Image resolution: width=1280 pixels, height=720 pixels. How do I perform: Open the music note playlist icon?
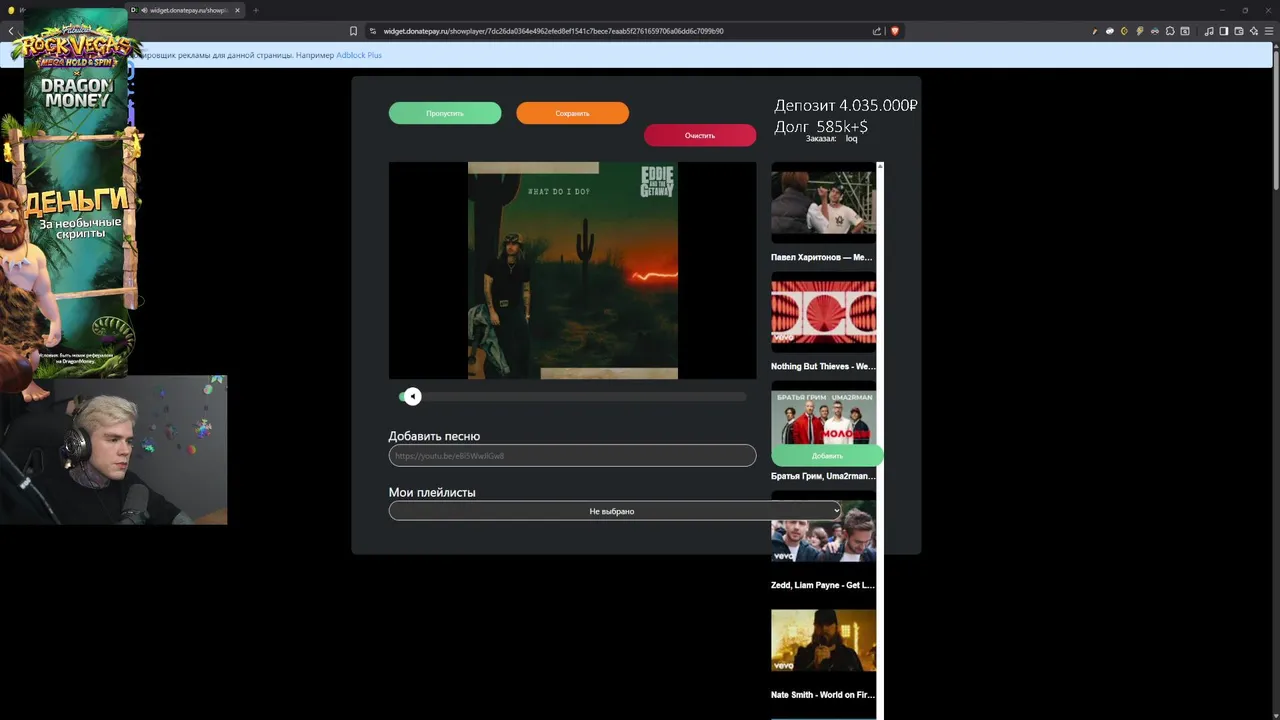(x=1209, y=31)
